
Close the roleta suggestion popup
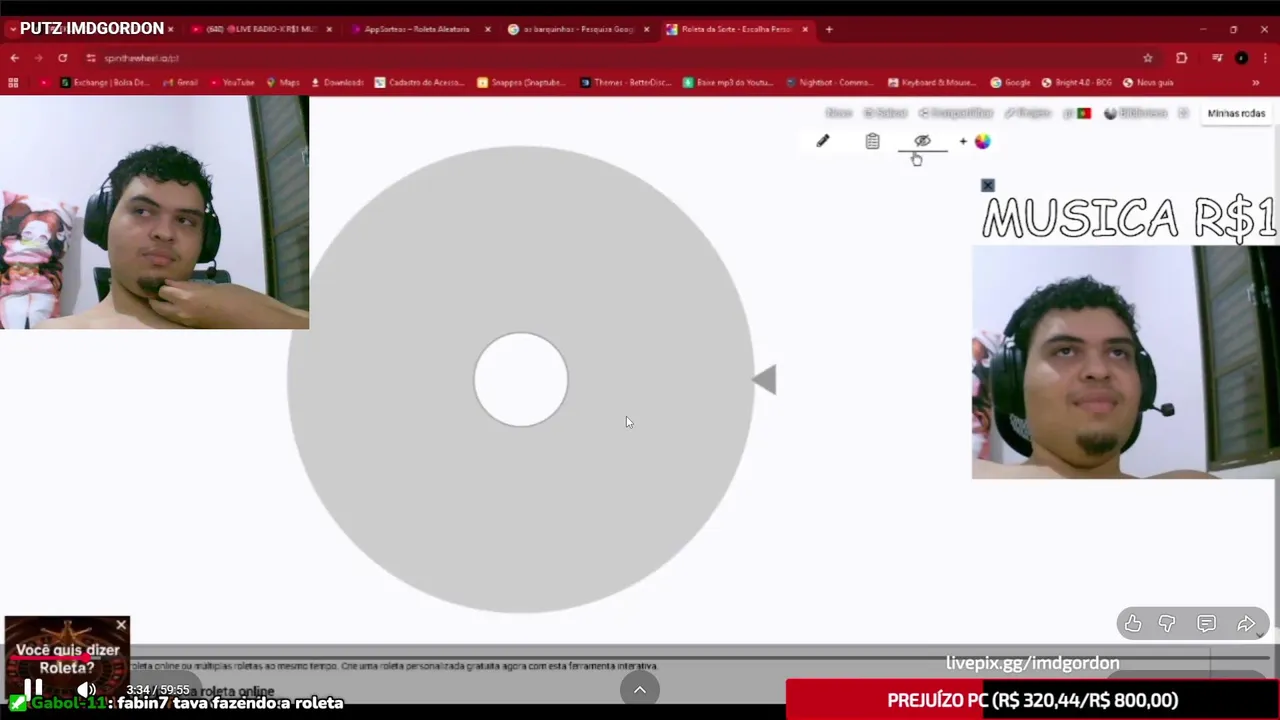(121, 625)
